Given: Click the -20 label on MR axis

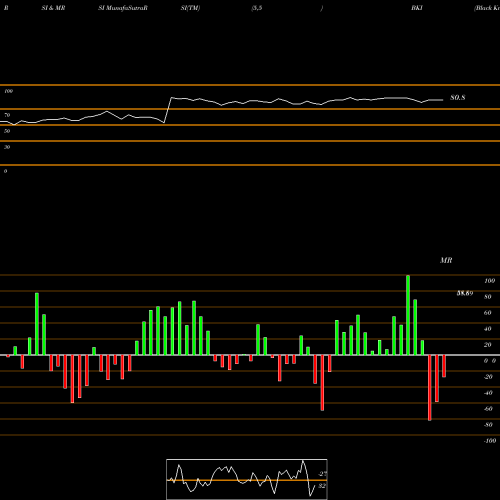Looking at the screenshot, I should coord(488,377).
